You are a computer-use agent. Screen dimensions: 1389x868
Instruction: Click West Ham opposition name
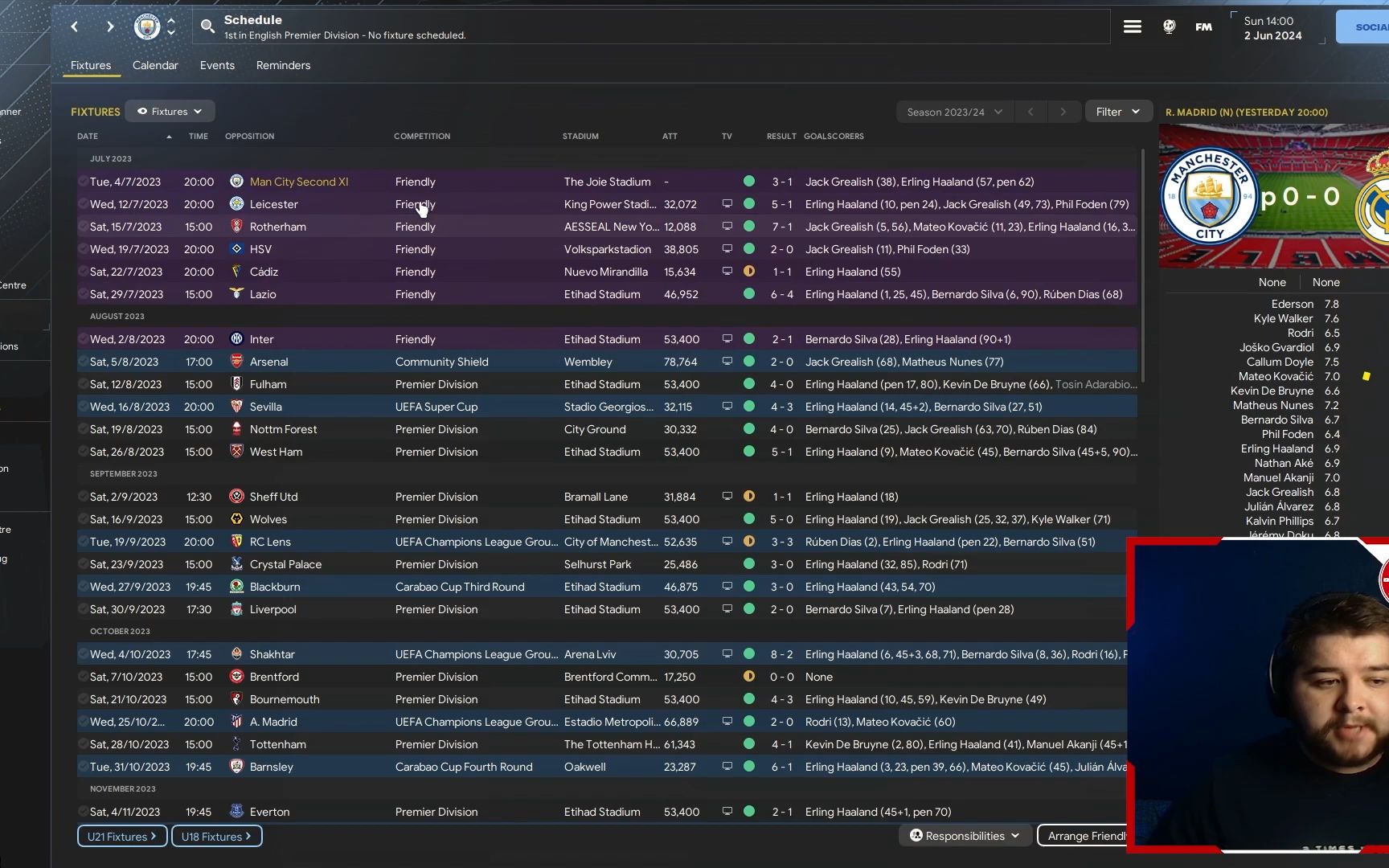coord(276,452)
